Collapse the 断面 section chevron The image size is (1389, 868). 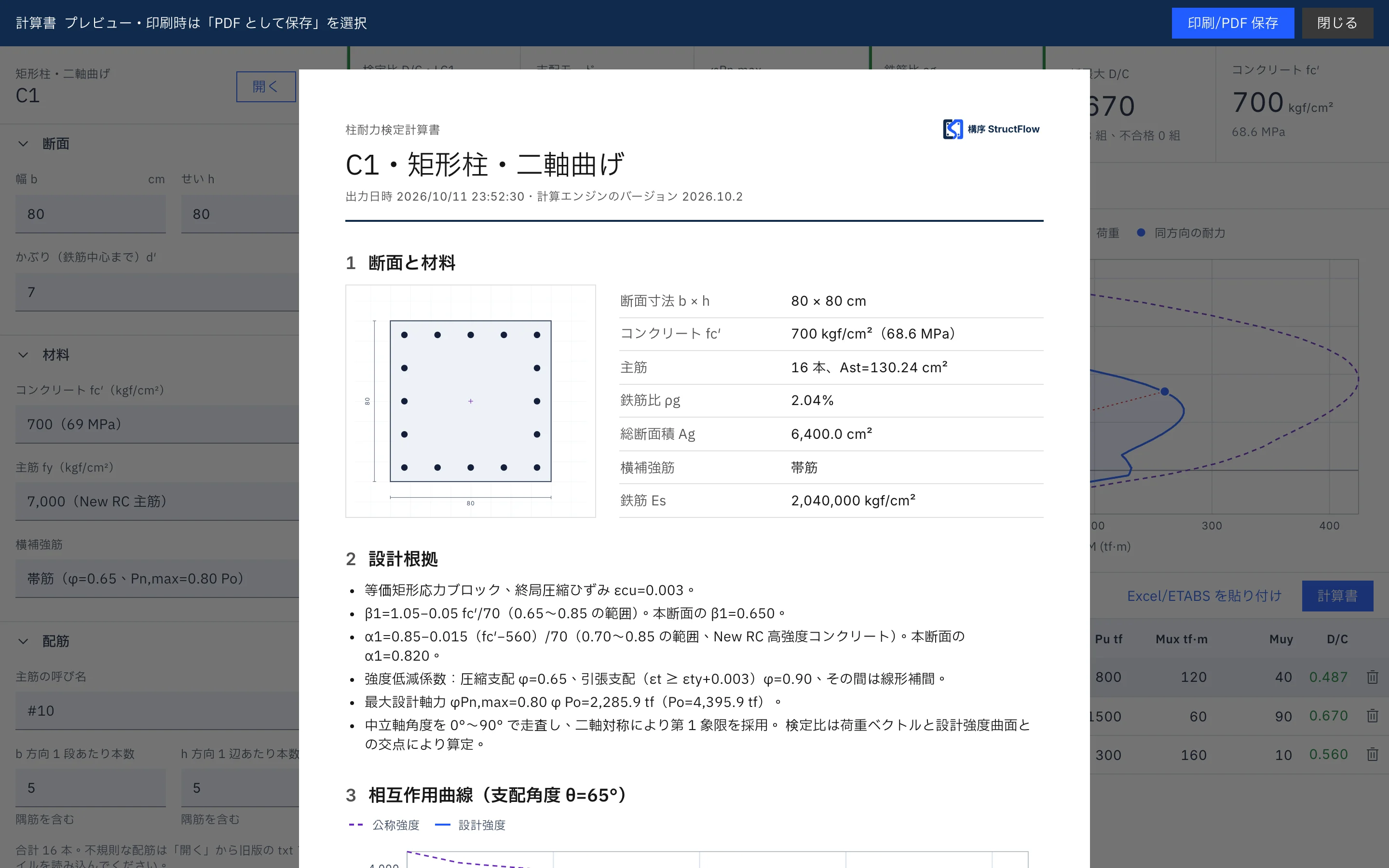(23, 144)
